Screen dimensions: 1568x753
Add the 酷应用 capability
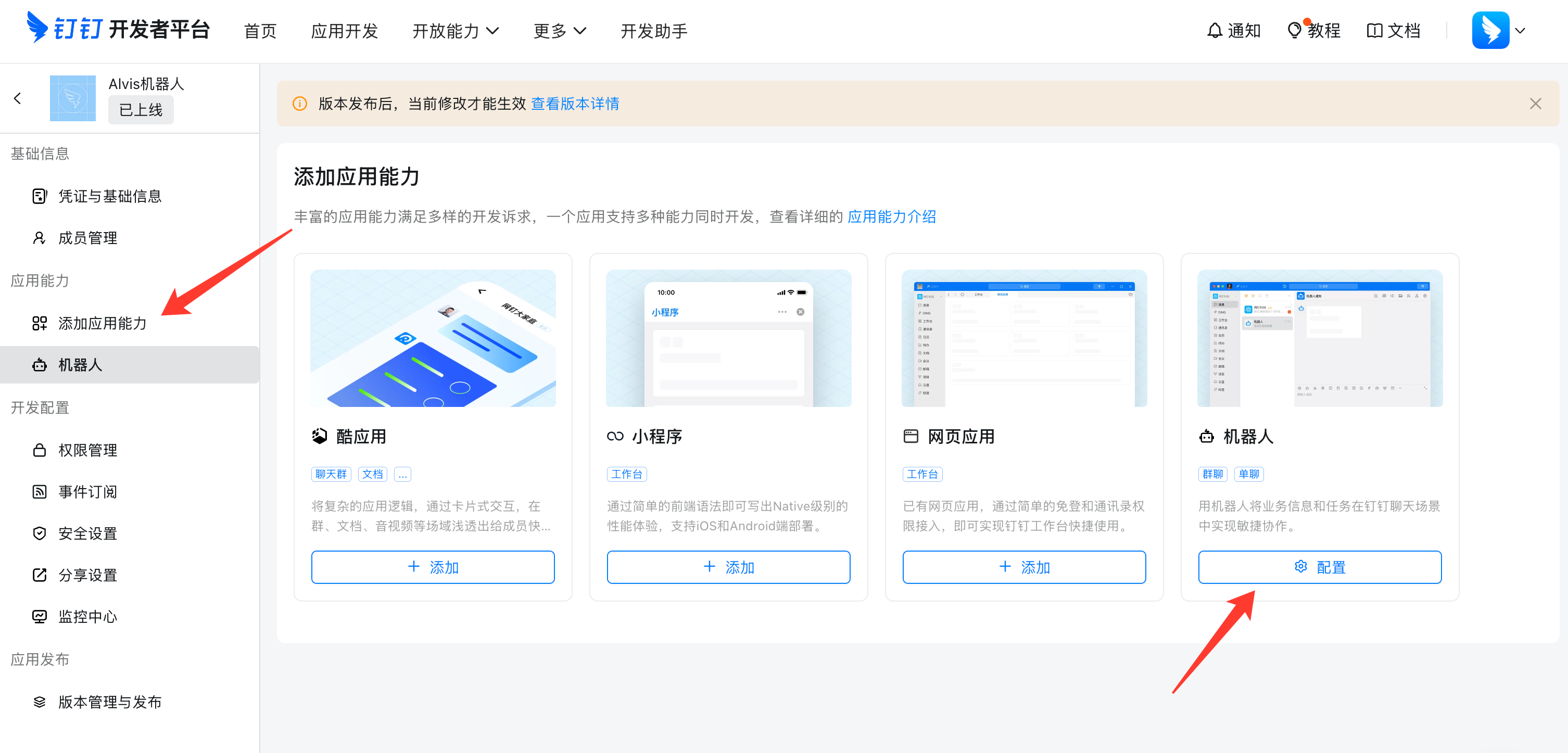[x=433, y=567]
